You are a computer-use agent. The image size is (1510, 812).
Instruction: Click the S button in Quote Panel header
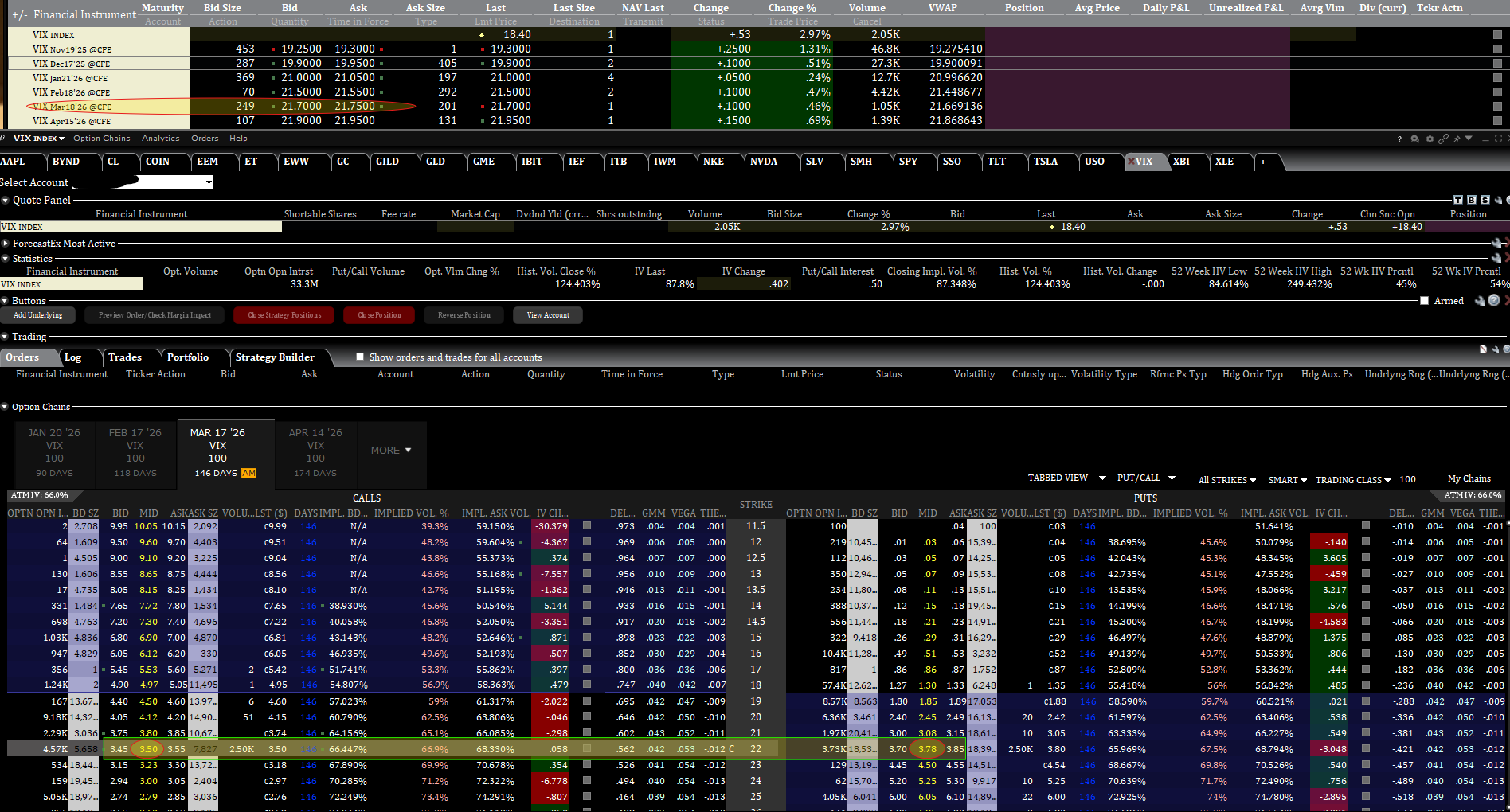(1485, 200)
